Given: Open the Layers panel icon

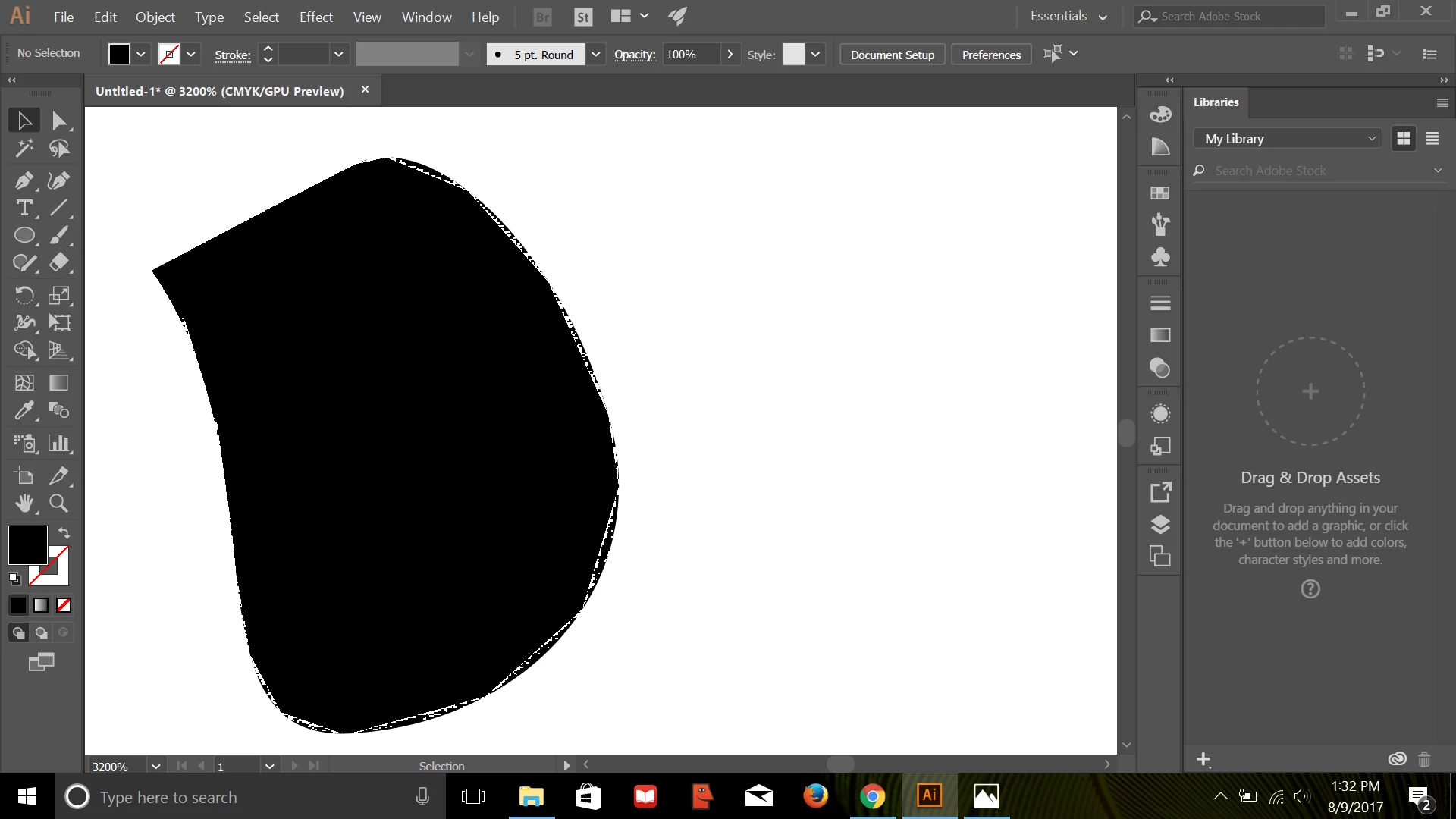Looking at the screenshot, I should coord(1160,525).
